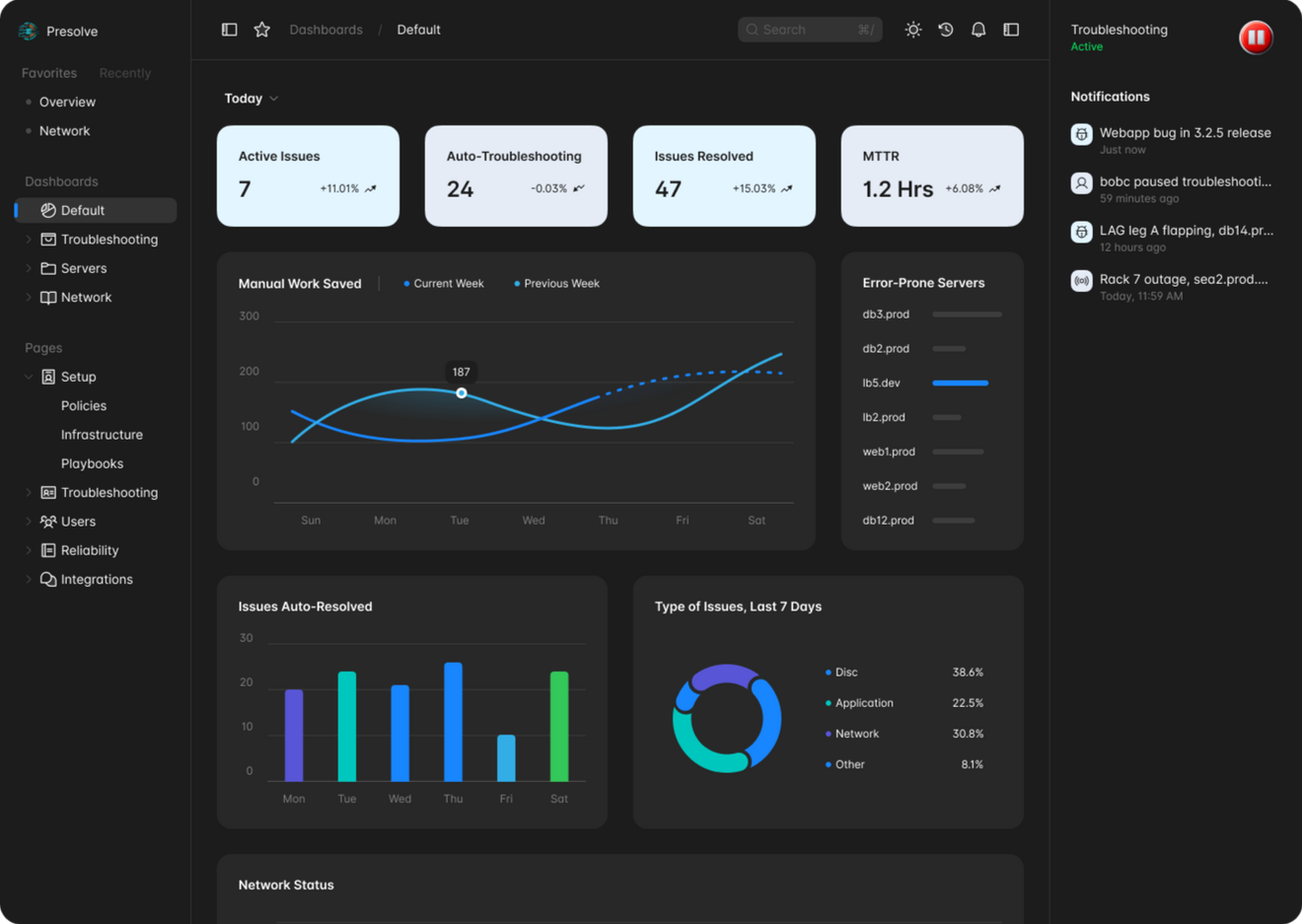This screenshot has height=924, width=1302.
Task: Open the Today date range dropdown
Action: click(251, 99)
